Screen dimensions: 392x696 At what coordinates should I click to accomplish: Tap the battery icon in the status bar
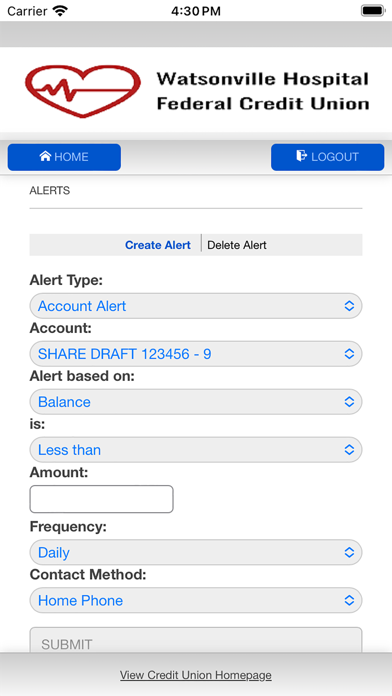372,11
